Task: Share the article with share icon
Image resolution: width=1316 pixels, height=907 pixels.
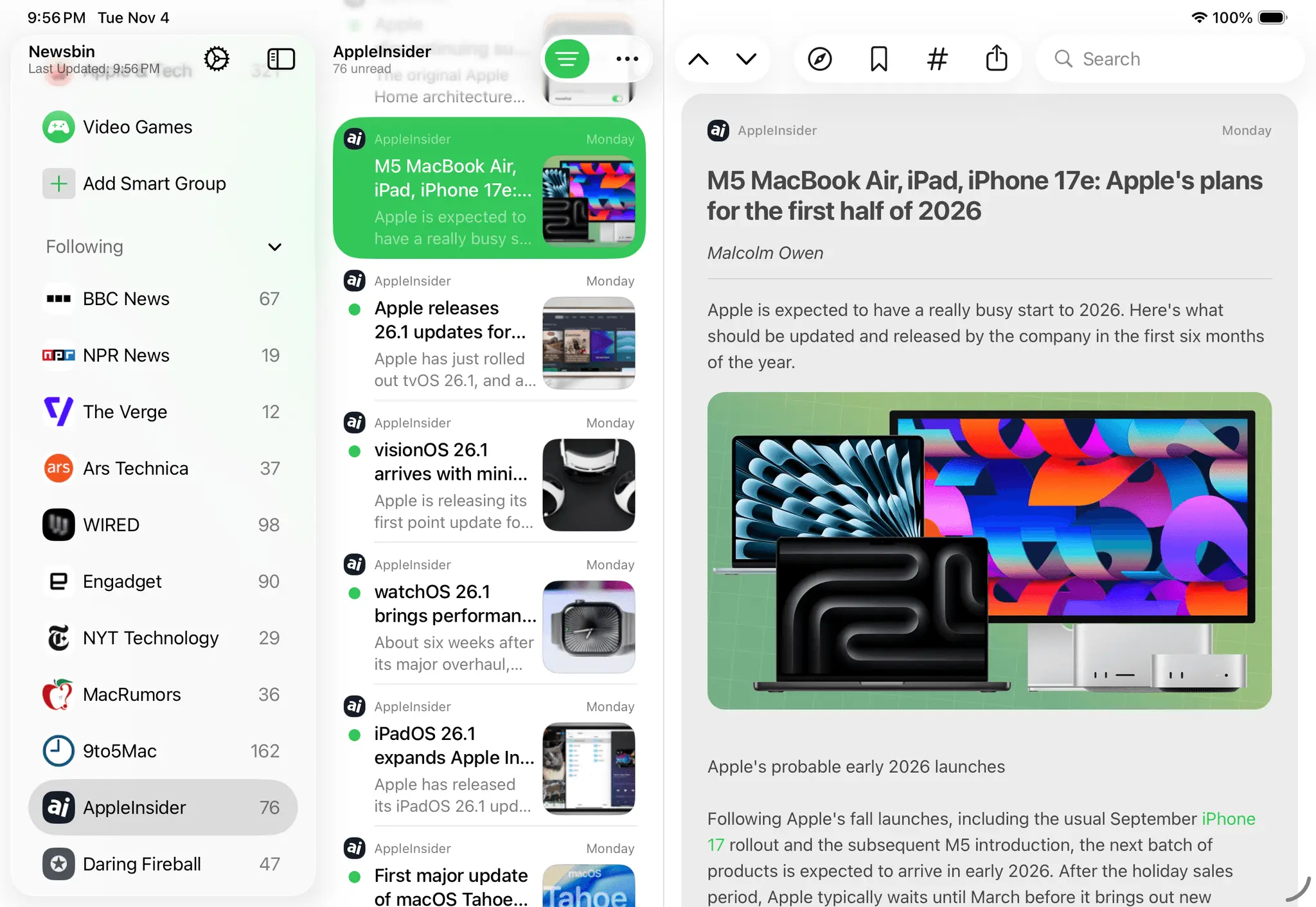Action: [997, 58]
